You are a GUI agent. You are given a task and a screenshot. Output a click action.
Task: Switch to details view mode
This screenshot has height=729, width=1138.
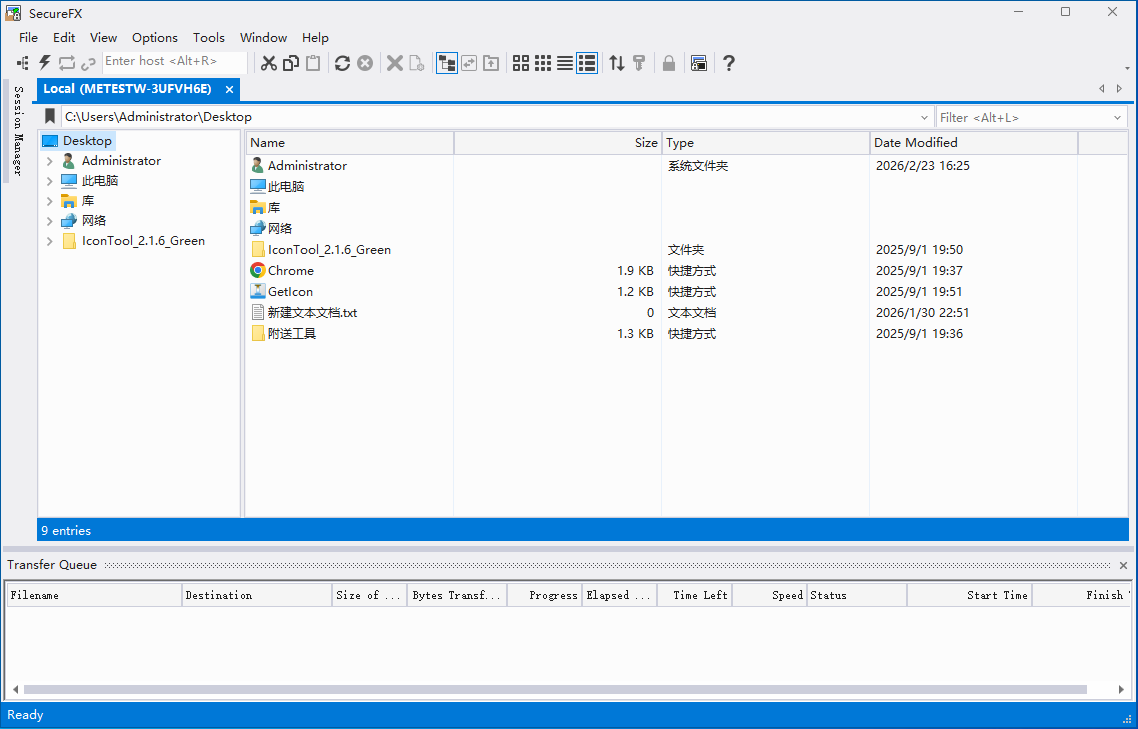click(587, 63)
